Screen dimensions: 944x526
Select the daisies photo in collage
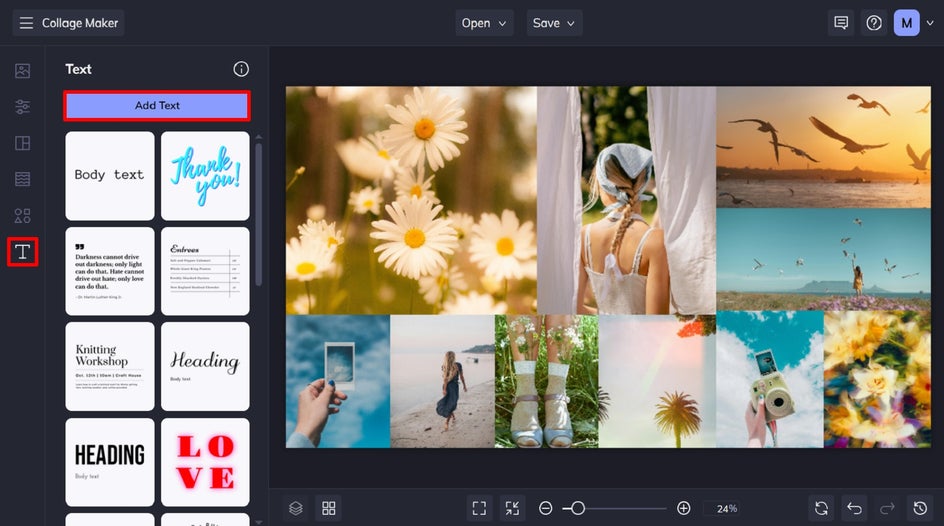coord(411,200)
